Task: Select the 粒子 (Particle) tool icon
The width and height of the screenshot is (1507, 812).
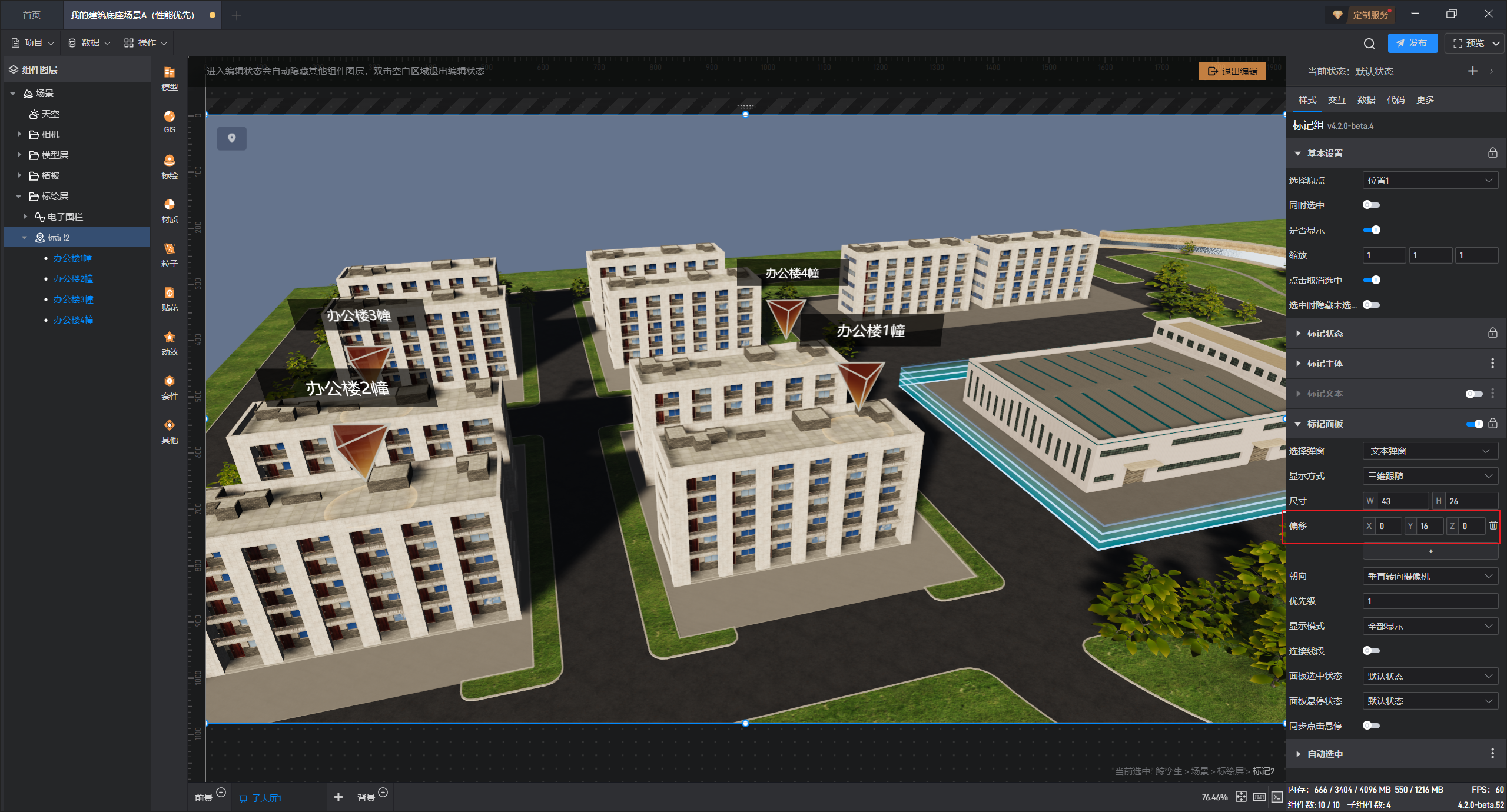Action: click(170, 254)
